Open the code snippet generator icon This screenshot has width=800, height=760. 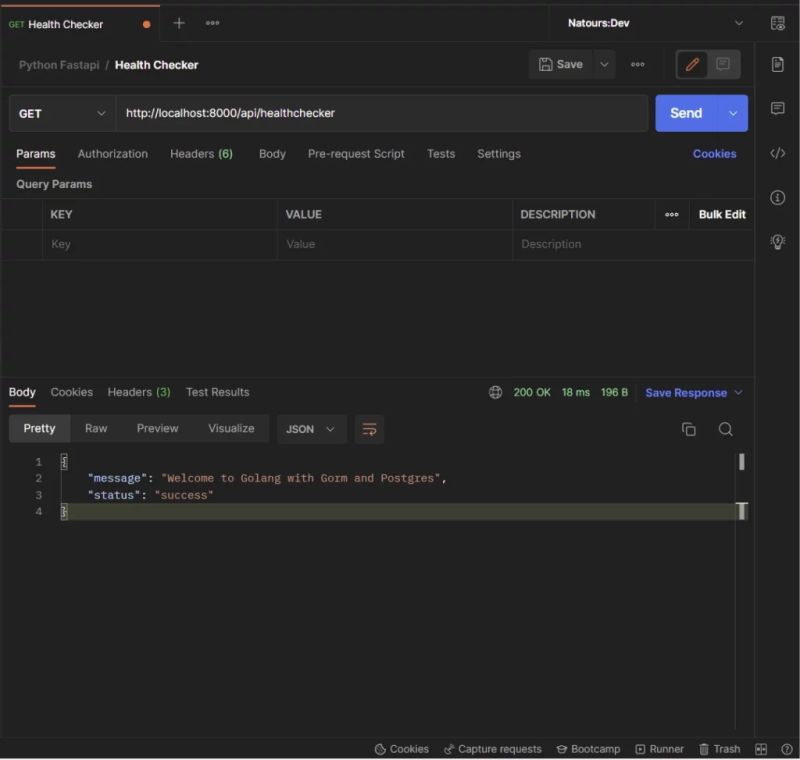pos(778,152)
